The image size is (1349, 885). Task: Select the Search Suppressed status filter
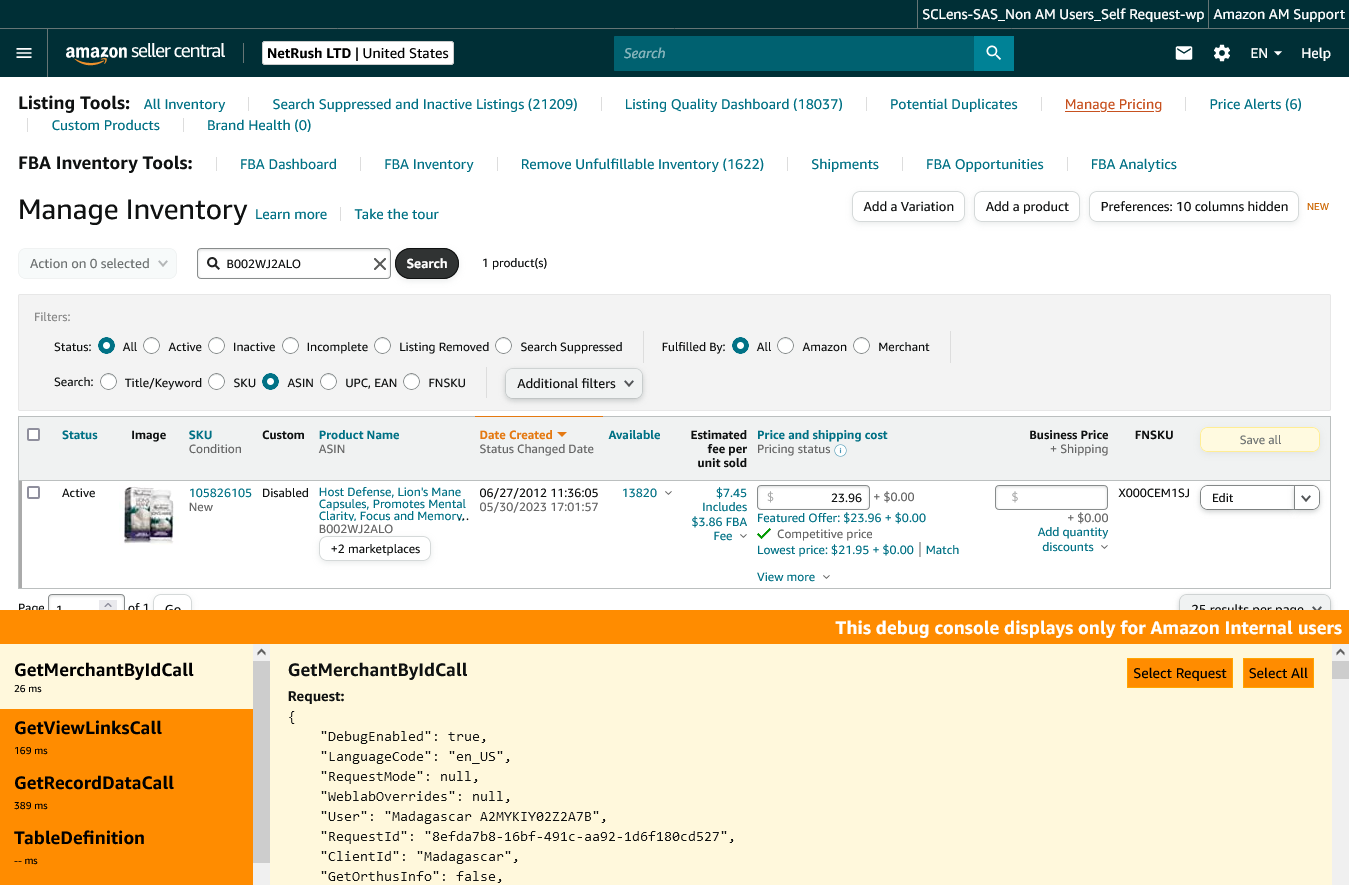click(x=504, y=346)
